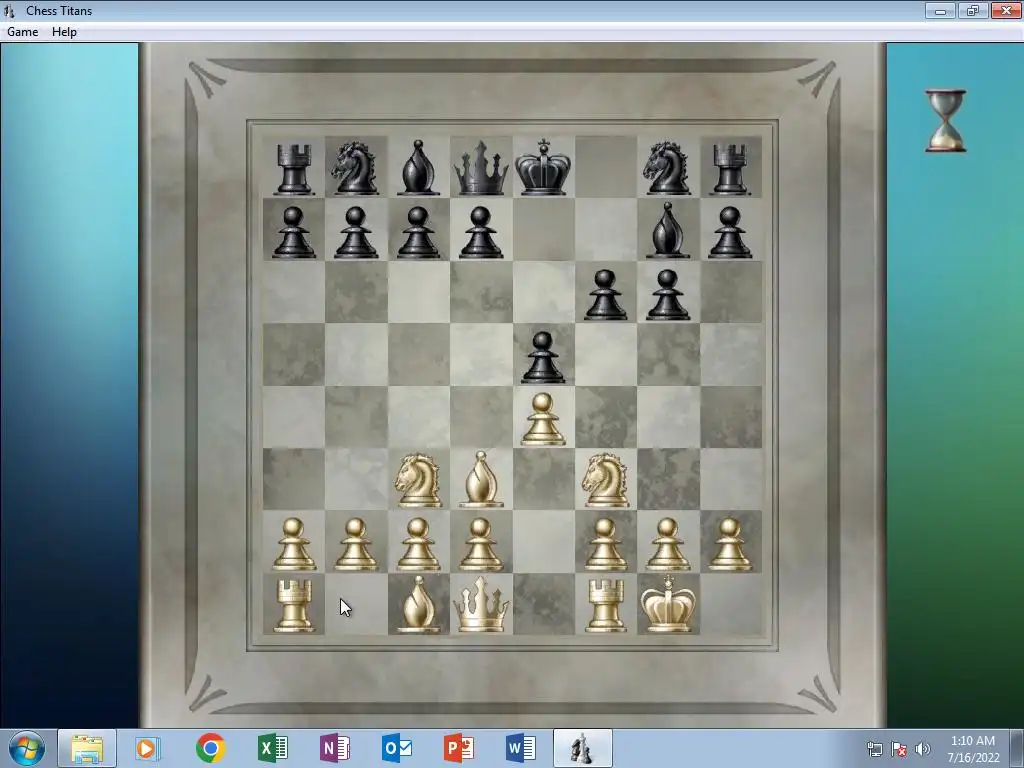1024x768 pixels.
Task: Select the black pawn on h7
Action: (730, 232)
